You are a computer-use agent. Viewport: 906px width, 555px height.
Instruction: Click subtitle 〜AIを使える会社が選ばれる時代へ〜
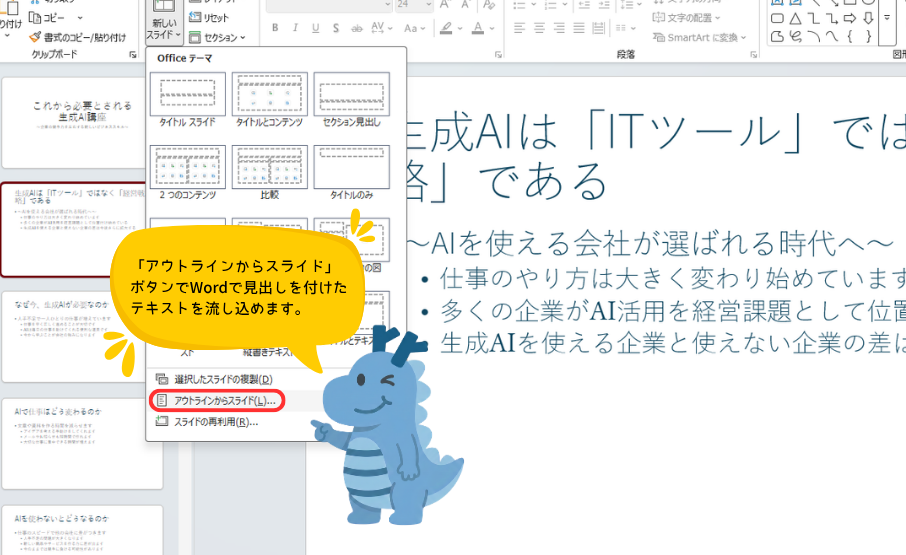651,244
